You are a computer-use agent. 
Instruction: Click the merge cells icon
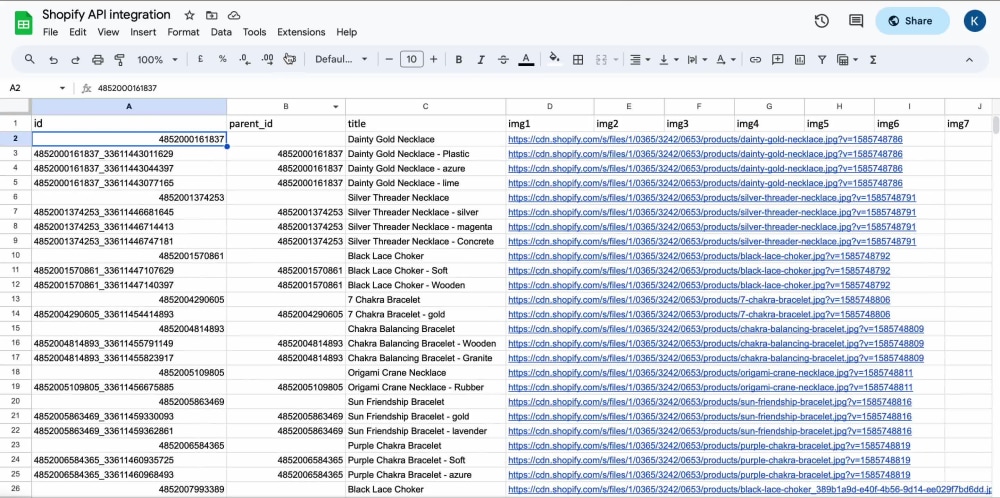[601, 59]
